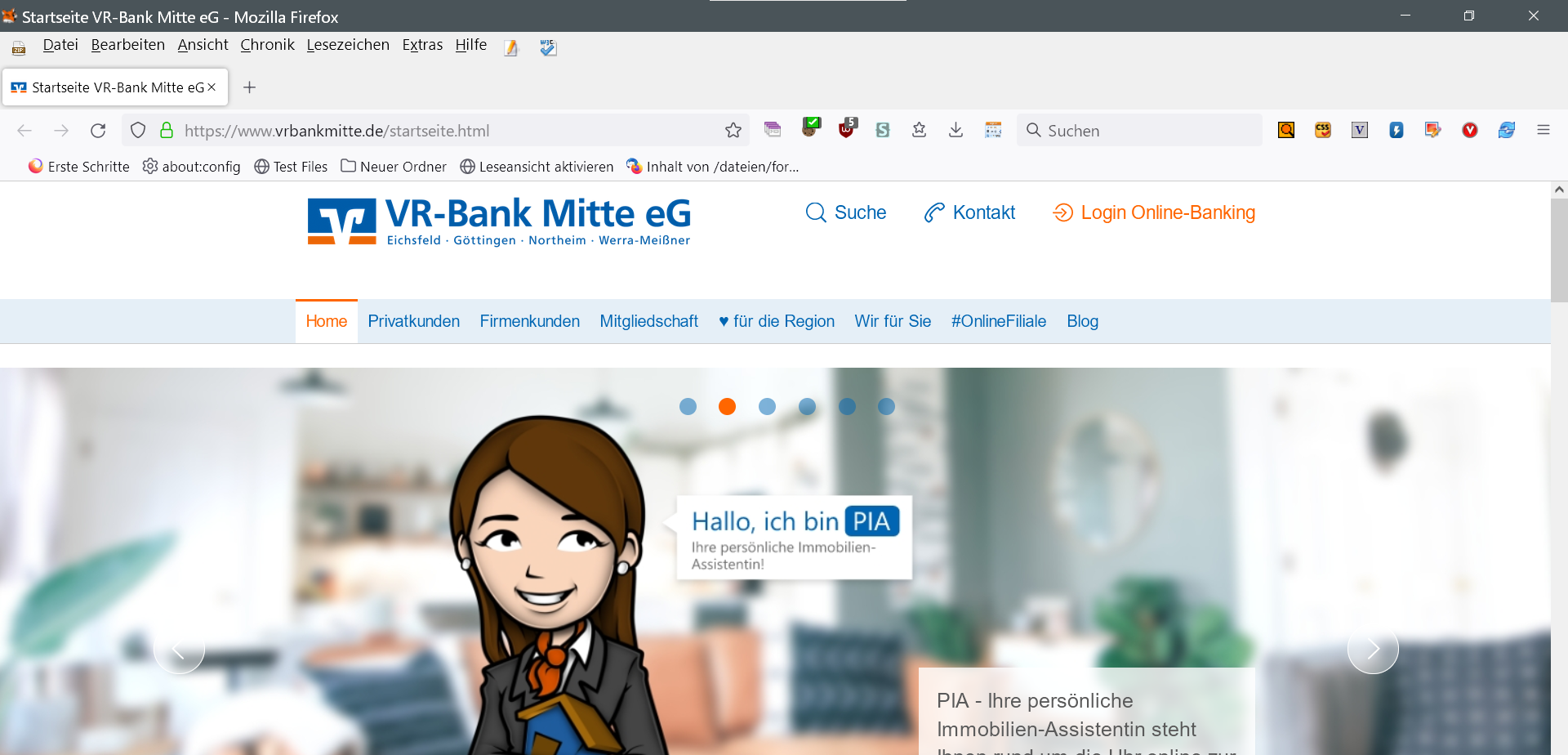Viewport: 1568px width, 755px height.
Task: Focus the Suchen search field
Action: coord(1139,131)
